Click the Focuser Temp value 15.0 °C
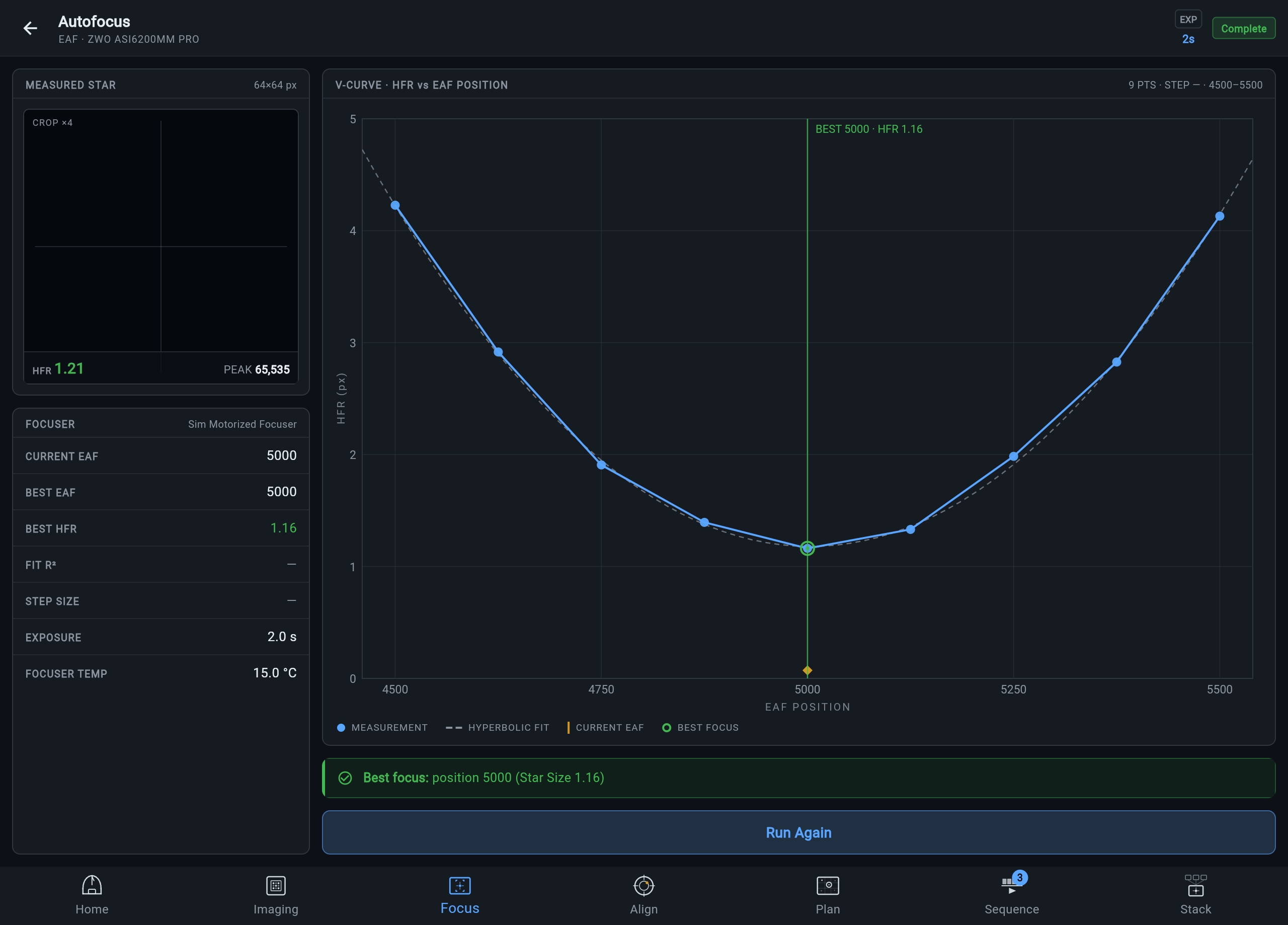This screenshot has width=1288, height=925. [275, 673]
